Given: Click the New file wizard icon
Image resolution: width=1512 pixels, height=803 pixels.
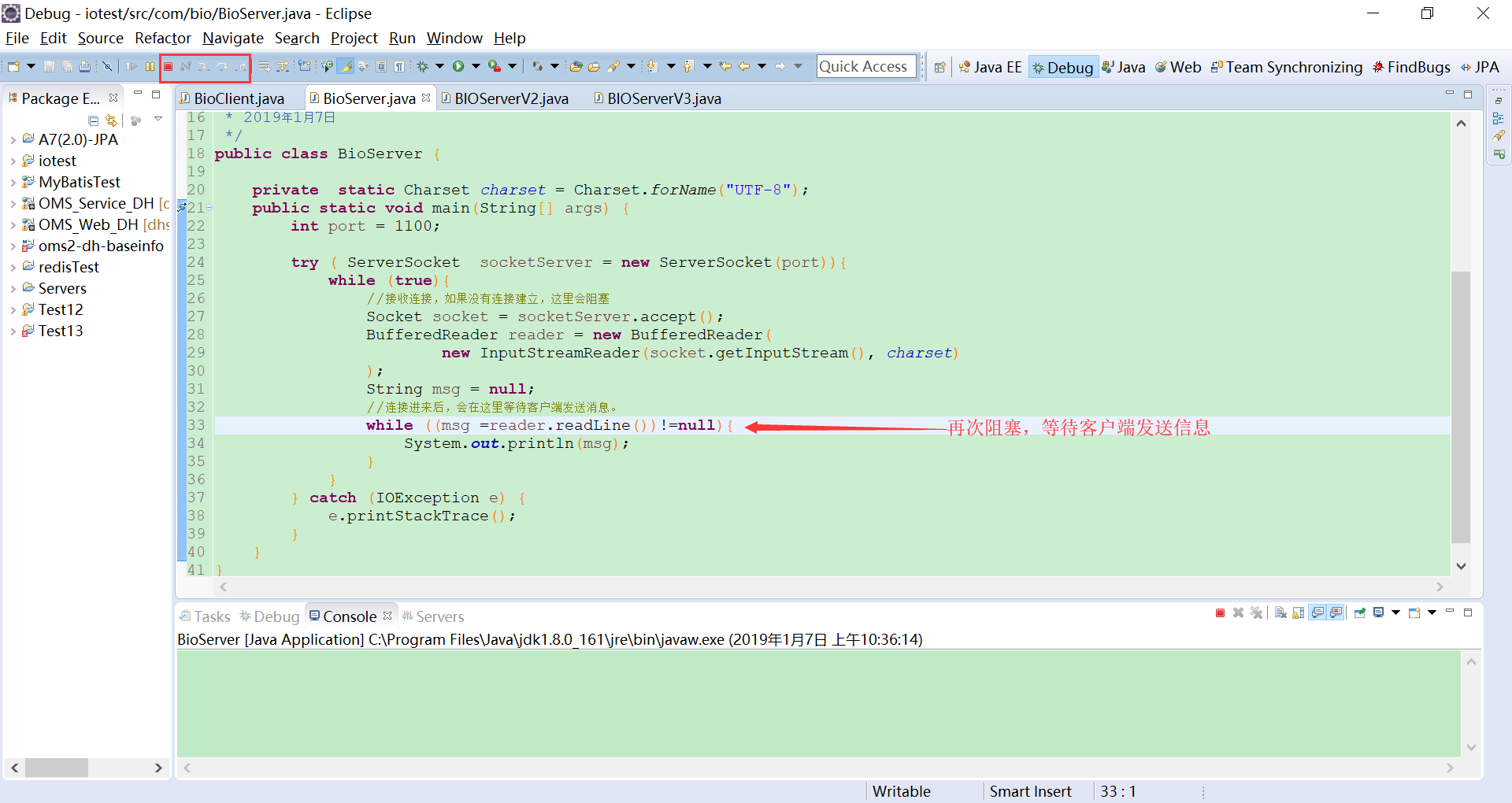Looking at the screenshot, I should 13,67.
